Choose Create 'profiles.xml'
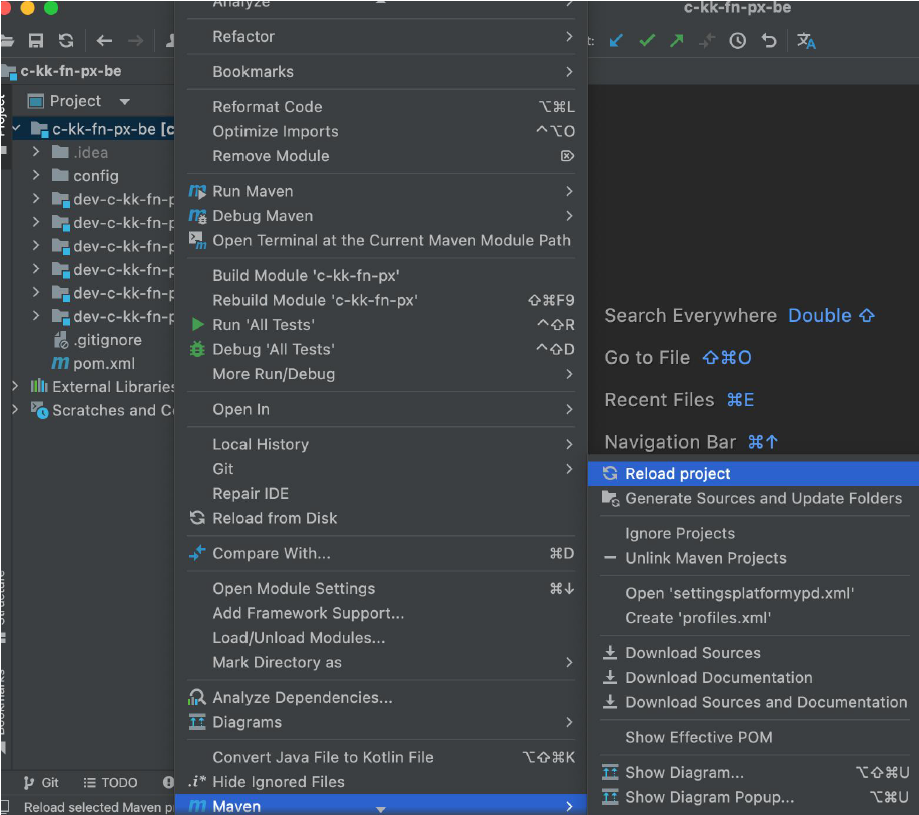This screenshot has height=815, width=919. coord(753,618)
